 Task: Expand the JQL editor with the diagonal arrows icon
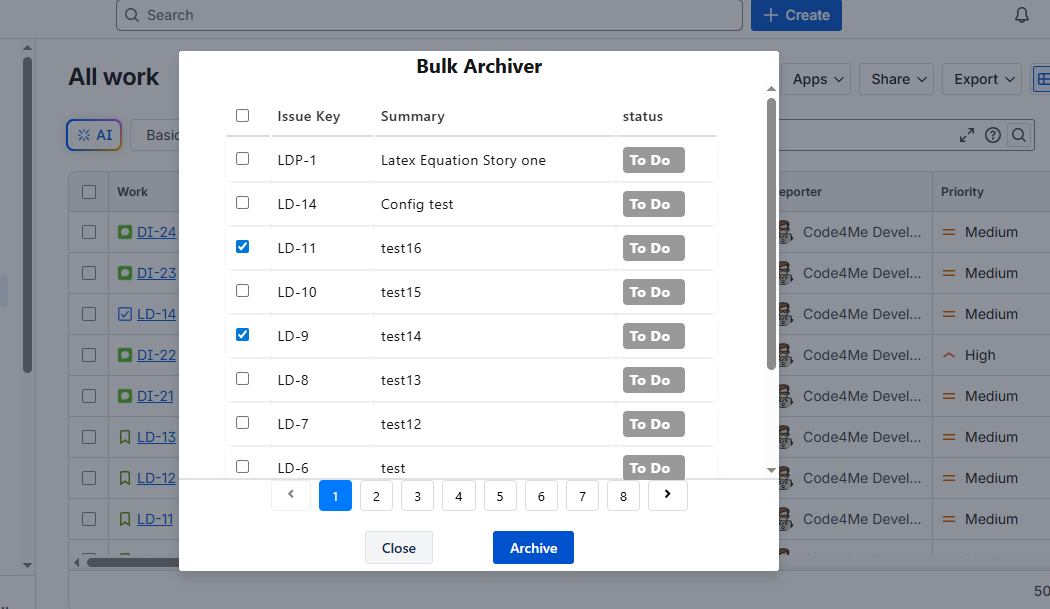pyautogui.click(x=966, y=134)
